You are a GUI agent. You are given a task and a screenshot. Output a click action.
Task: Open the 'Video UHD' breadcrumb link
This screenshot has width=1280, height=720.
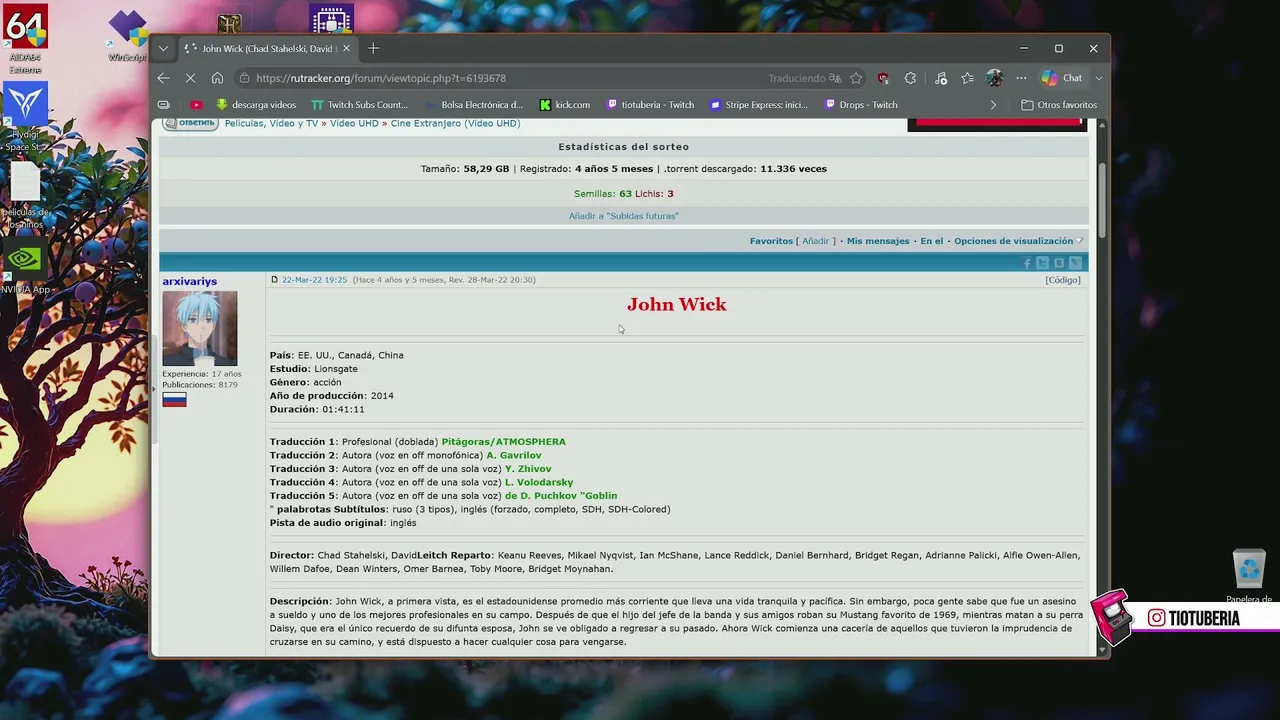(354, 123)
